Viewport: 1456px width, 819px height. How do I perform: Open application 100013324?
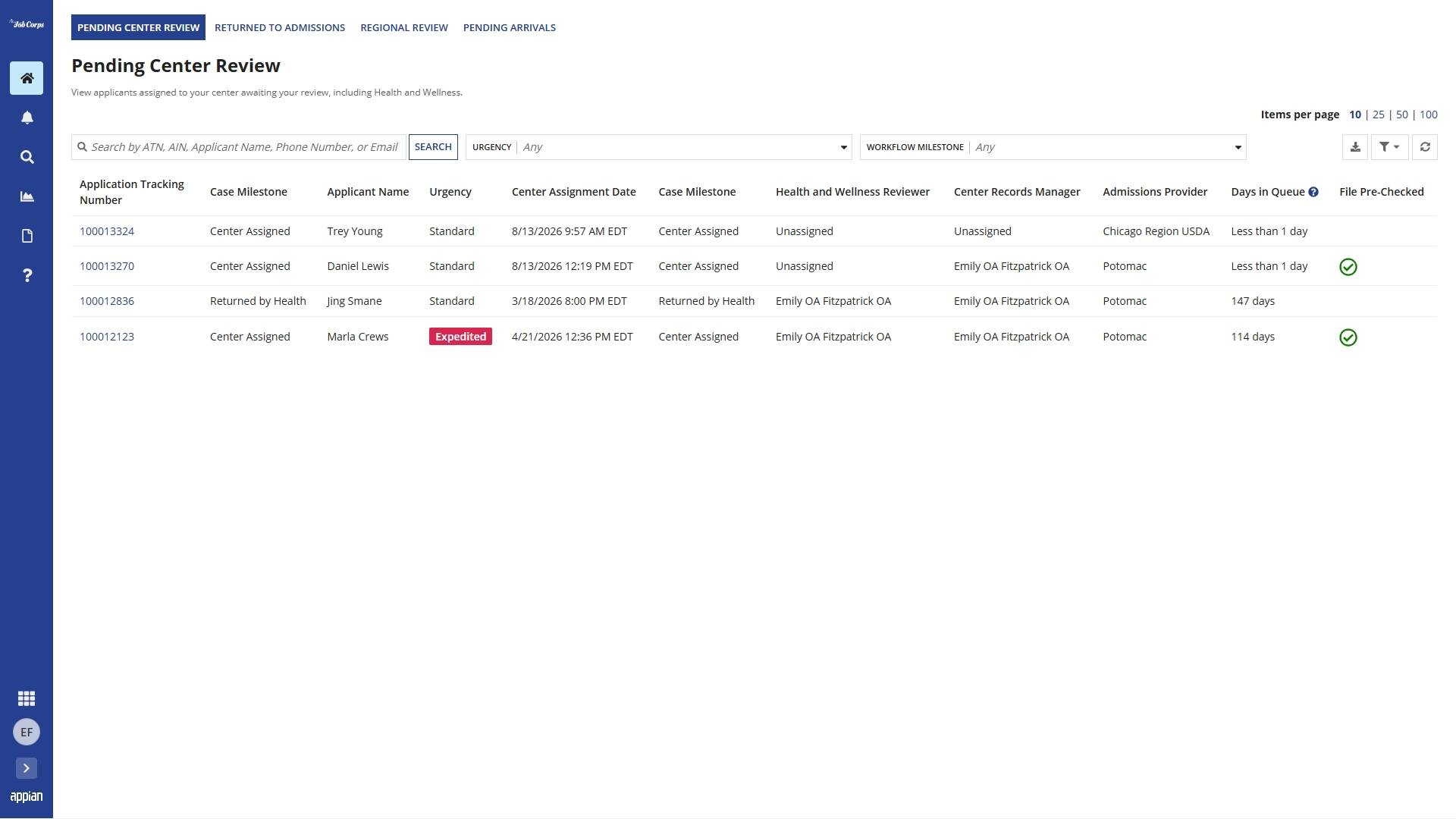(x=107, y=231)
